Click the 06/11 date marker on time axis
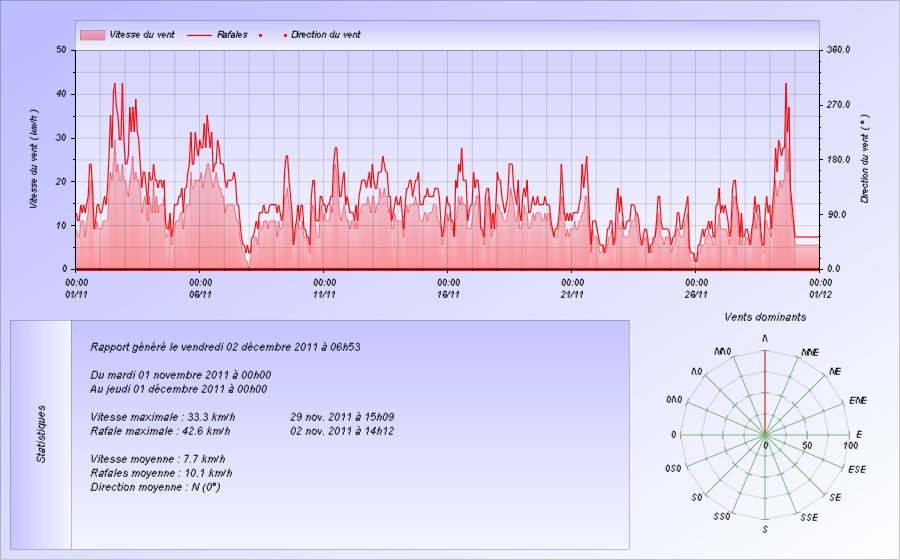Viewport: 900px width, 560px height. (x=200, y=294)
